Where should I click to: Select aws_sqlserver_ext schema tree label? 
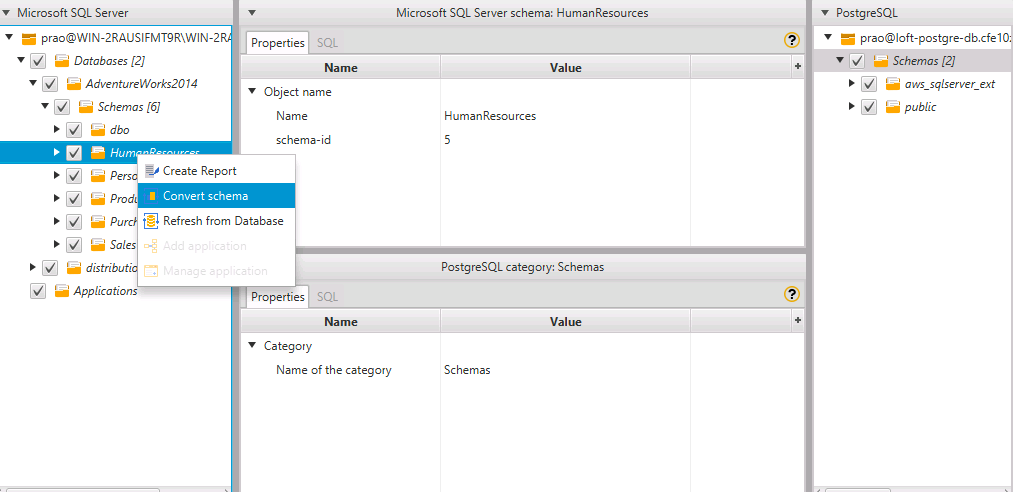pyautogui.click(x=950, y=85)
